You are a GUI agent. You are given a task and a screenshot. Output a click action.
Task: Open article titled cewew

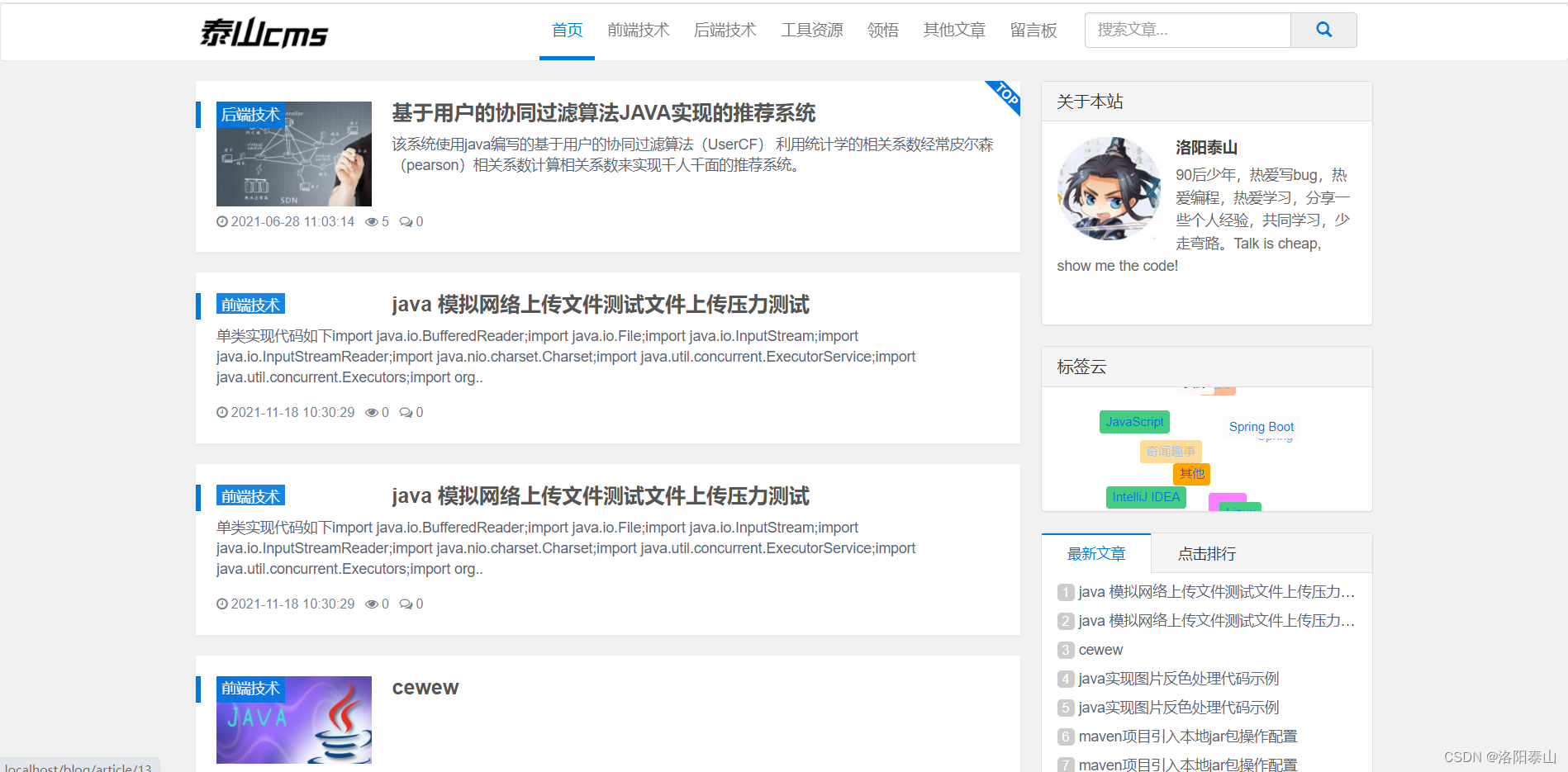425,686
